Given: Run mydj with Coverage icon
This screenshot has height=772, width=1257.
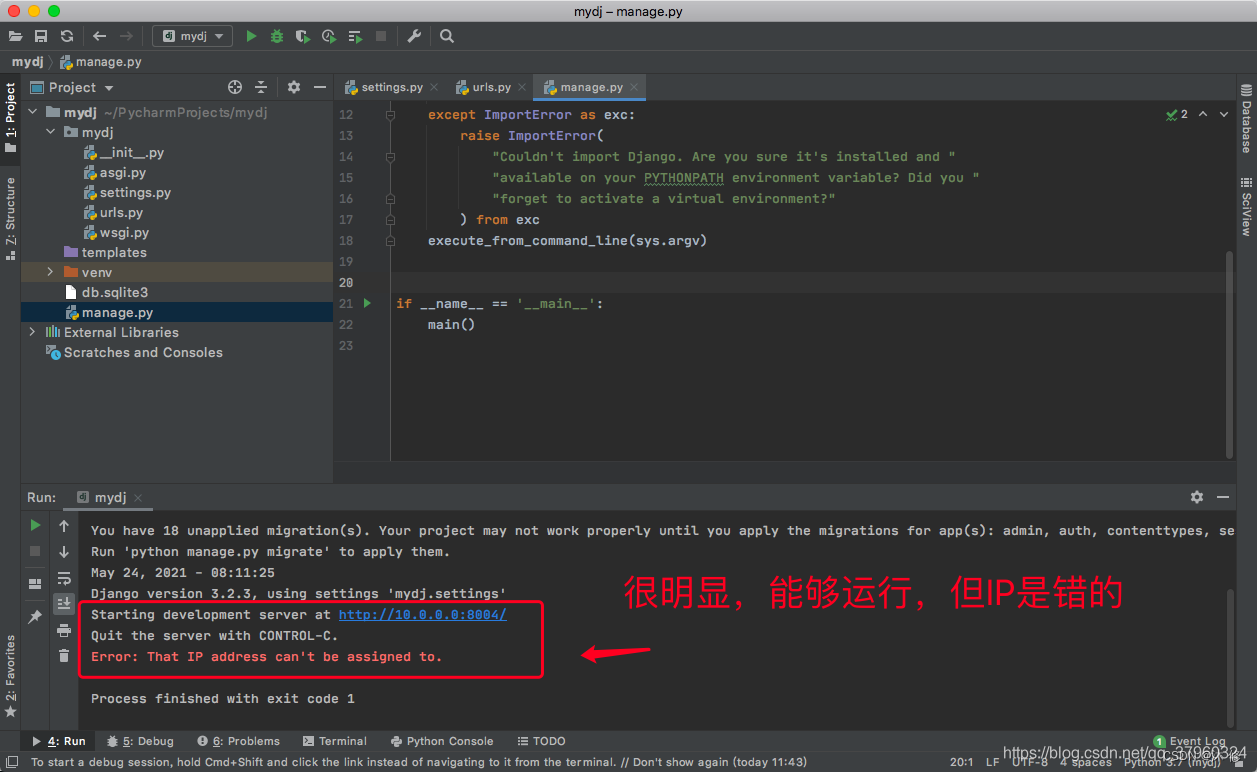Looking at the screenshot, I should [302, 35].
